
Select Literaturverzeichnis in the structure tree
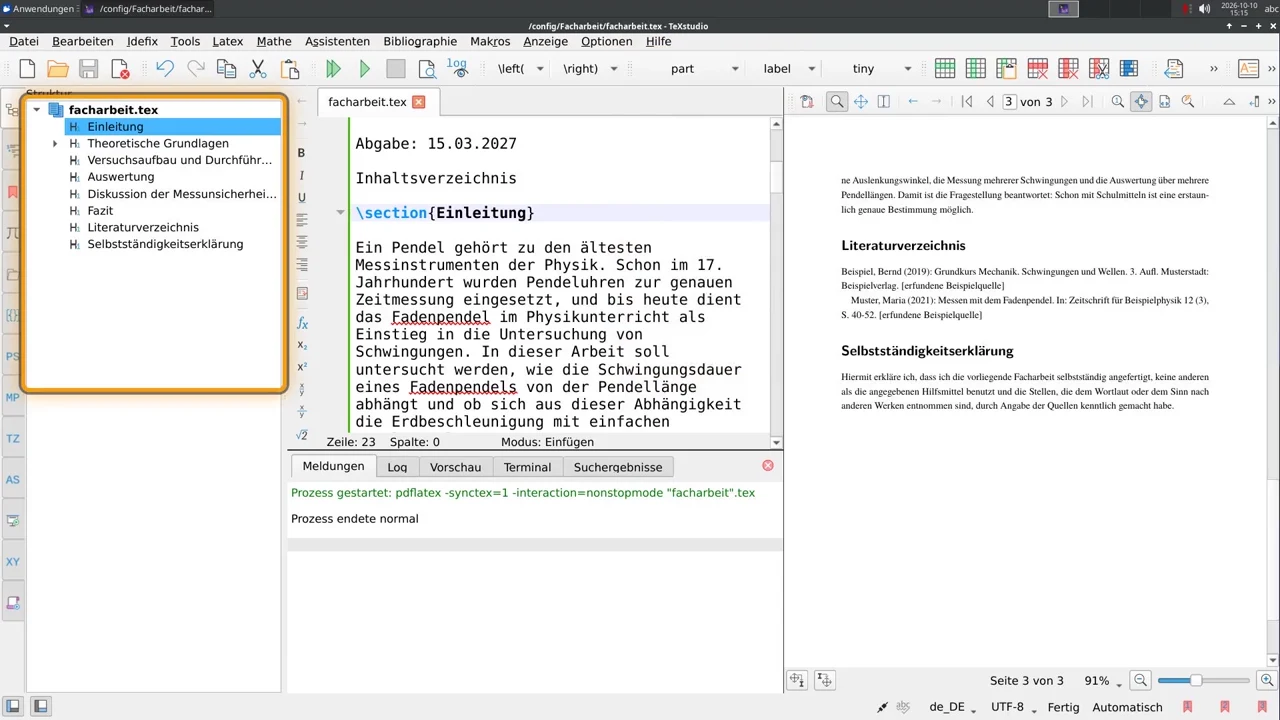[x=143, y=227]
